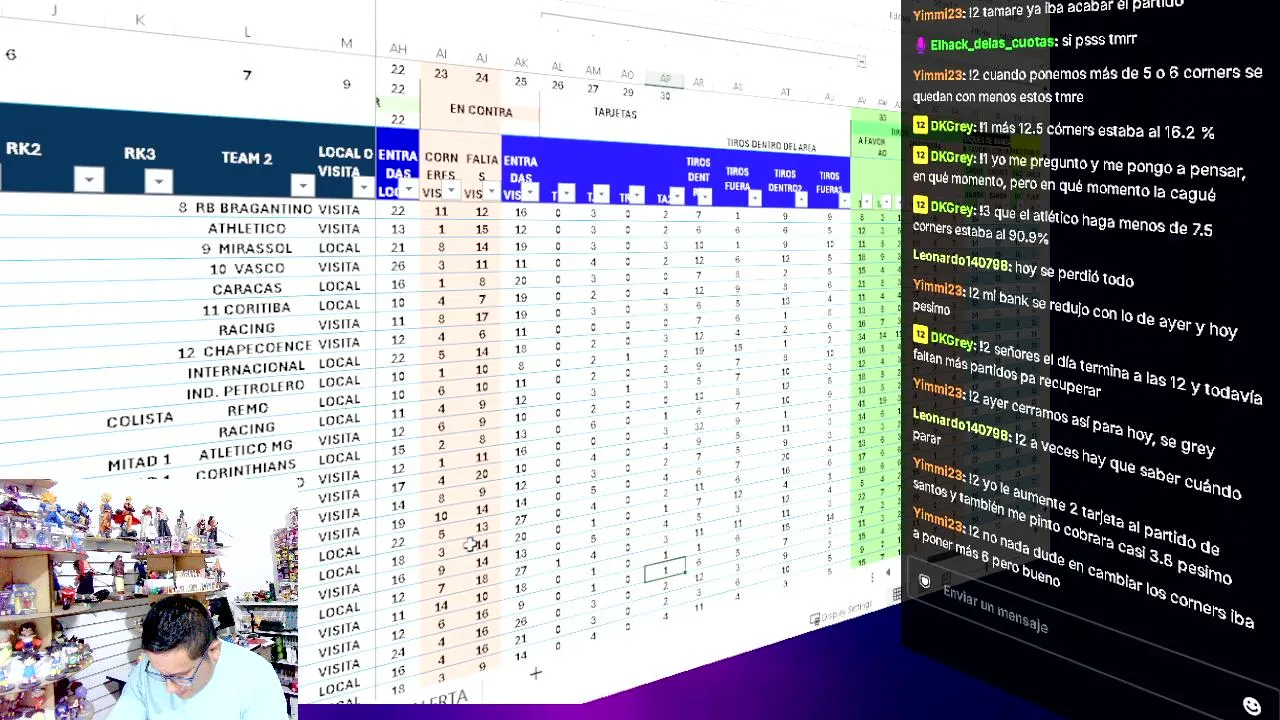Click the 'TARJETAS' header cell
This screenshot has width=1280, height=720.
coord(615,113)
